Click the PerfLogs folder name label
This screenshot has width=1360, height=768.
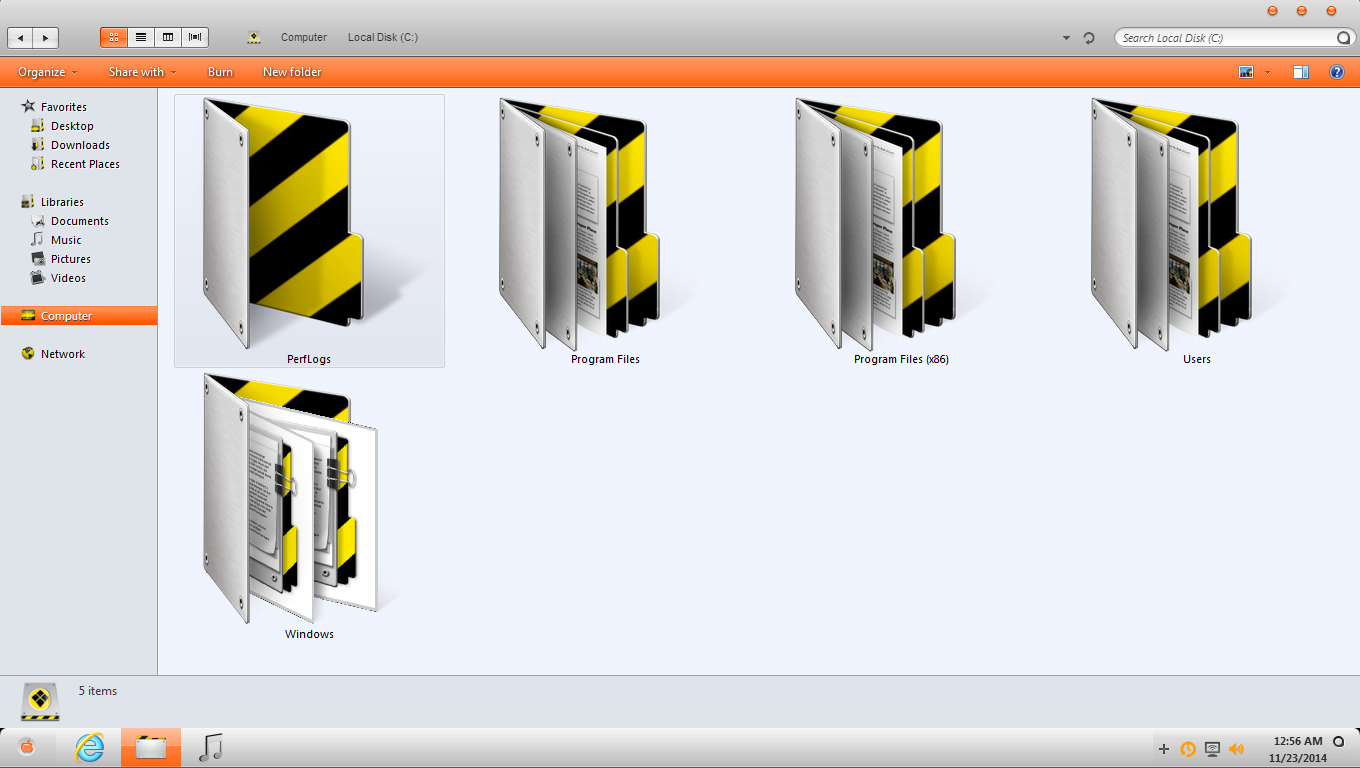pos(309,359)
